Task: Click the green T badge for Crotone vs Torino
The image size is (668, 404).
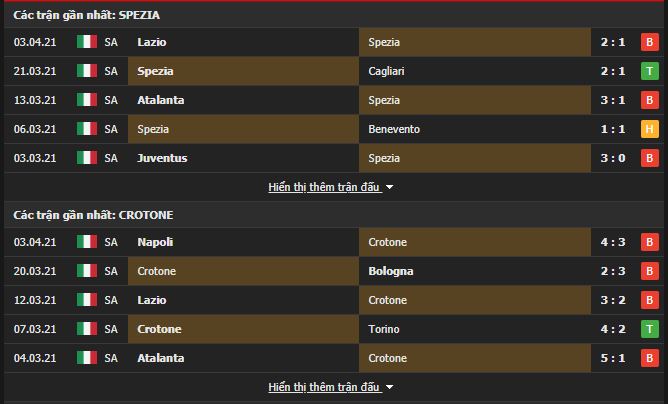Action: coord(649,329)
